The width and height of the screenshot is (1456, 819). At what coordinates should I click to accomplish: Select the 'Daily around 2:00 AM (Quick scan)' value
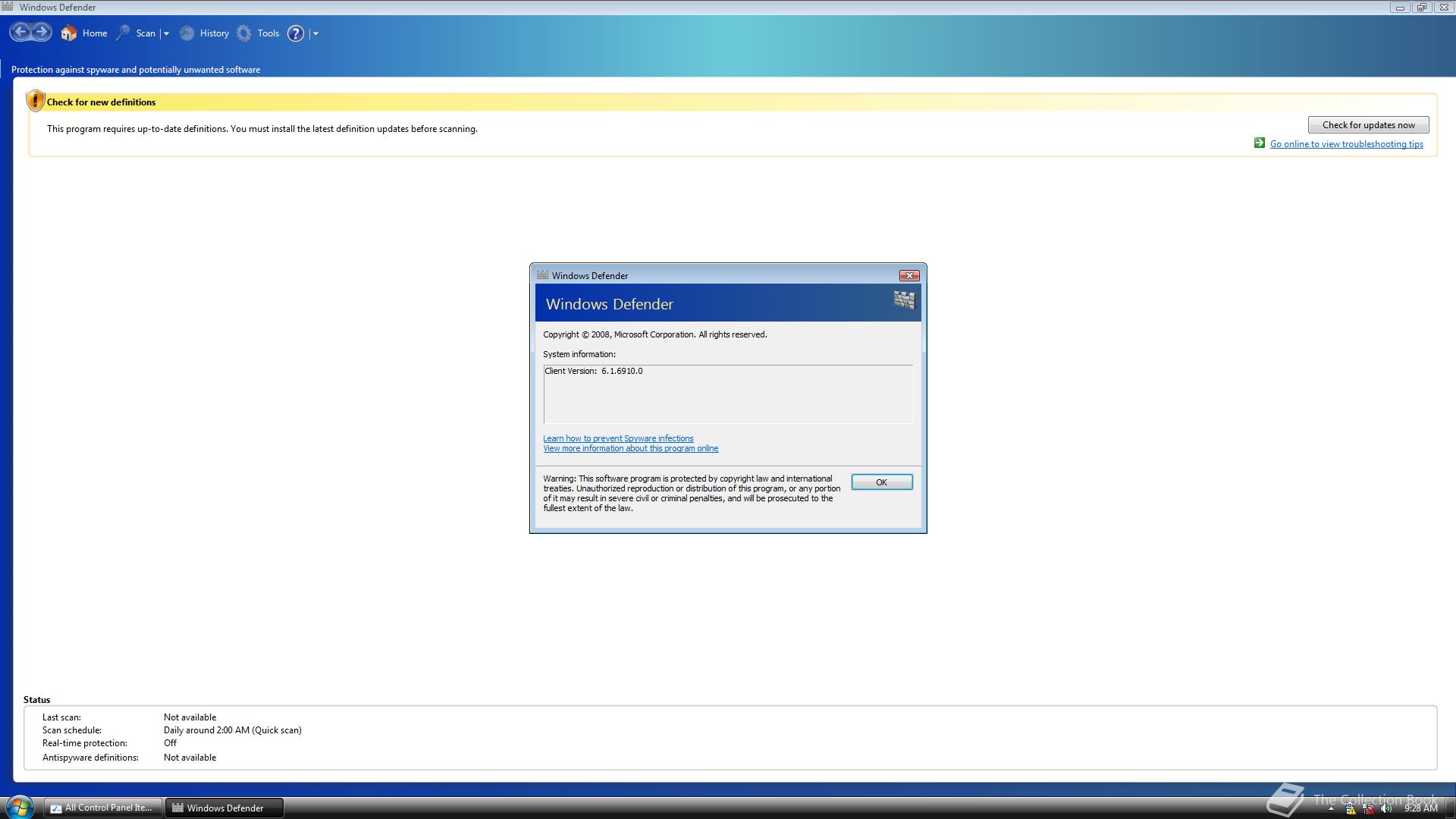(232, 730)
